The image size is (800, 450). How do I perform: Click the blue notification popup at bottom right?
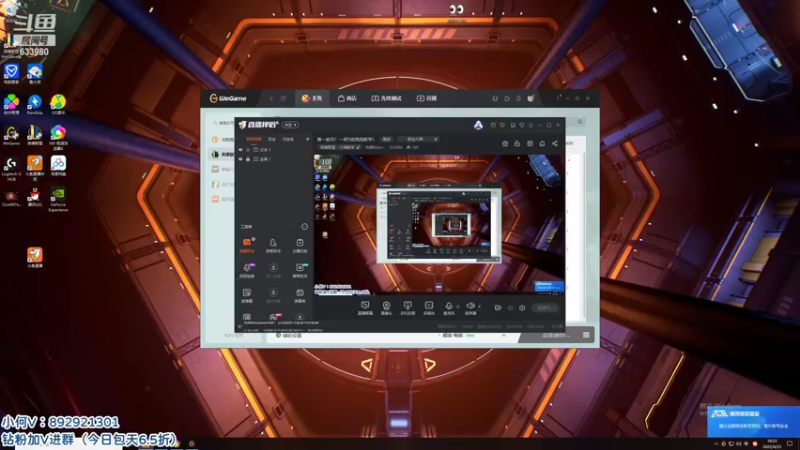point(753,421)
